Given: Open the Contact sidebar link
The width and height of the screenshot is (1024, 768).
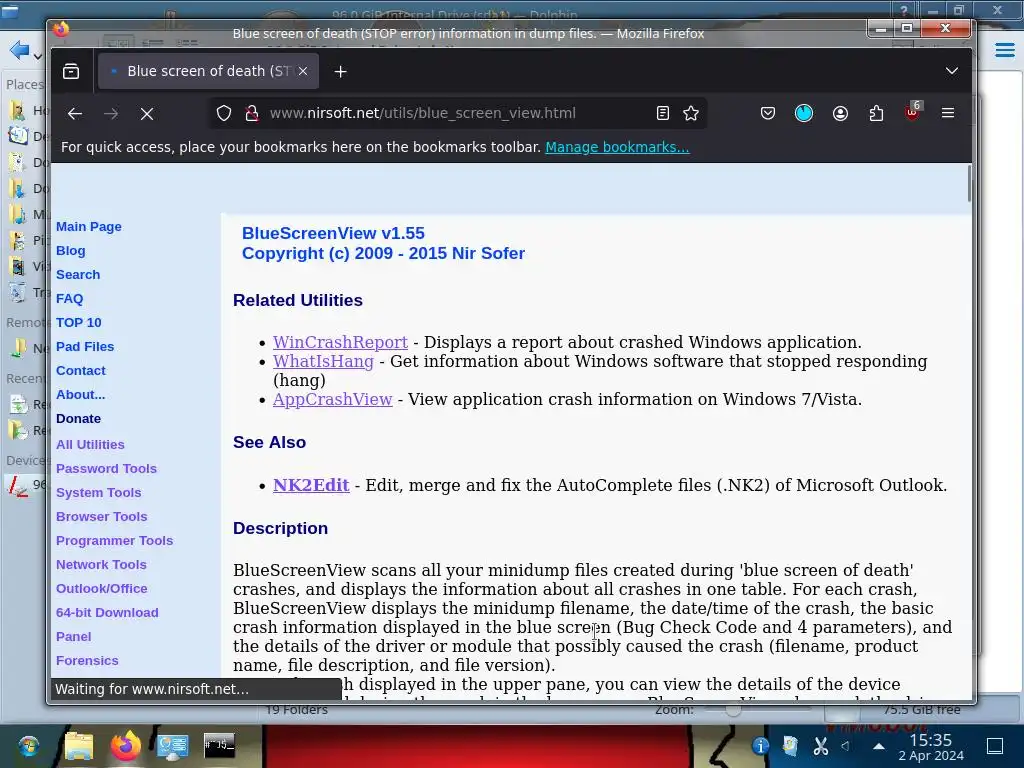Looking at the screenshot, I should [80, 370].
